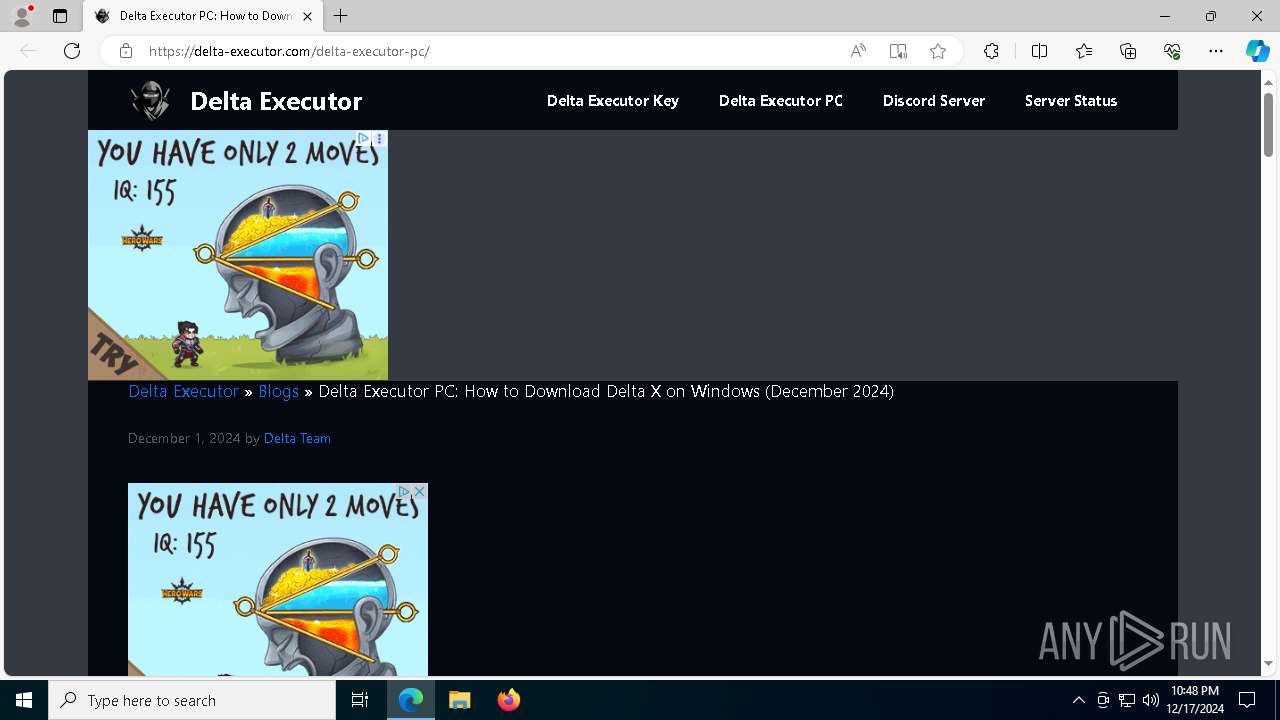The width and height of the screenshot is (1280, 720).
Task: Open File Explorer from taskbar
Action: 459,700
